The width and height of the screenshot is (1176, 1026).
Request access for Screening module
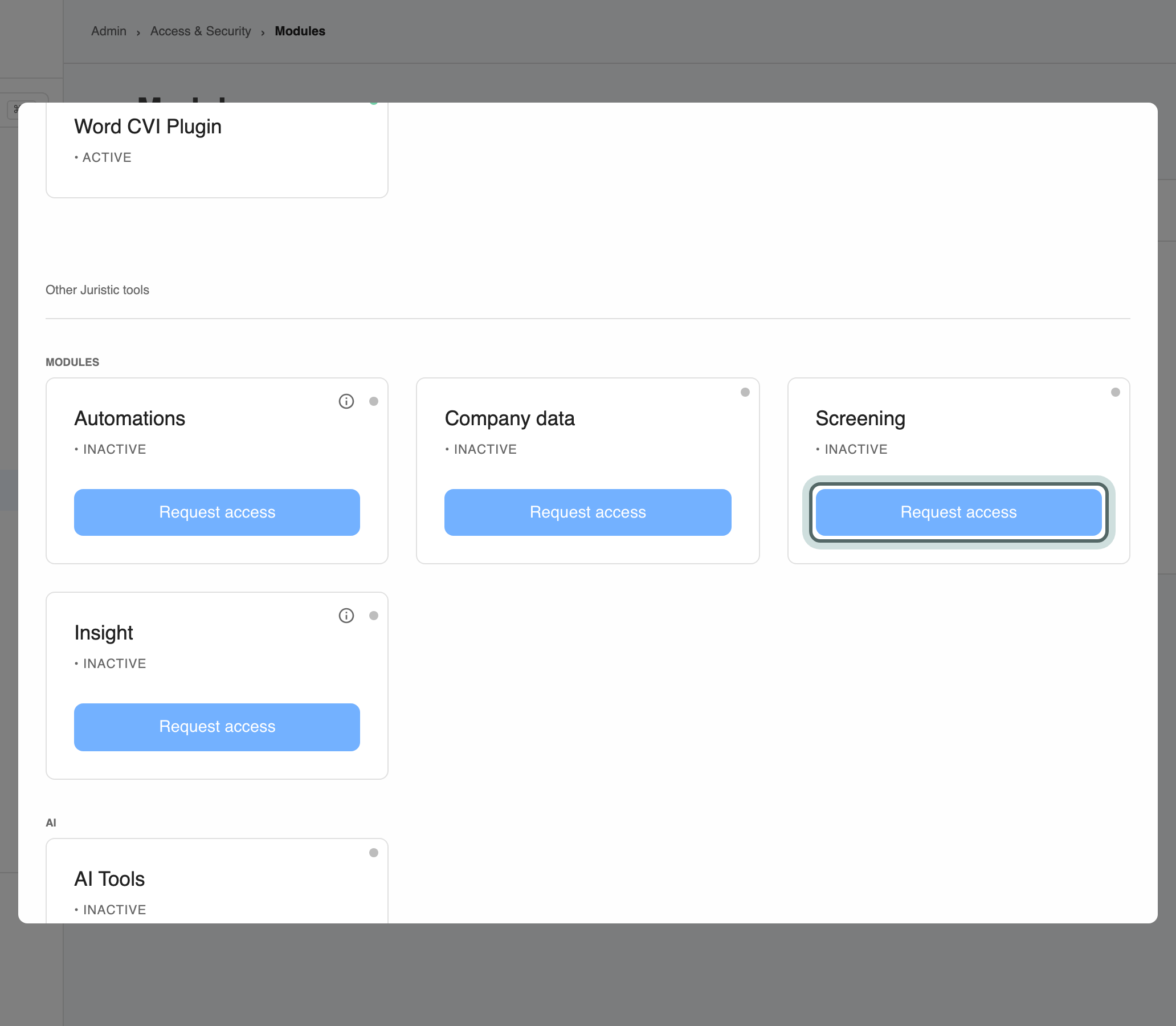(958, 512)
